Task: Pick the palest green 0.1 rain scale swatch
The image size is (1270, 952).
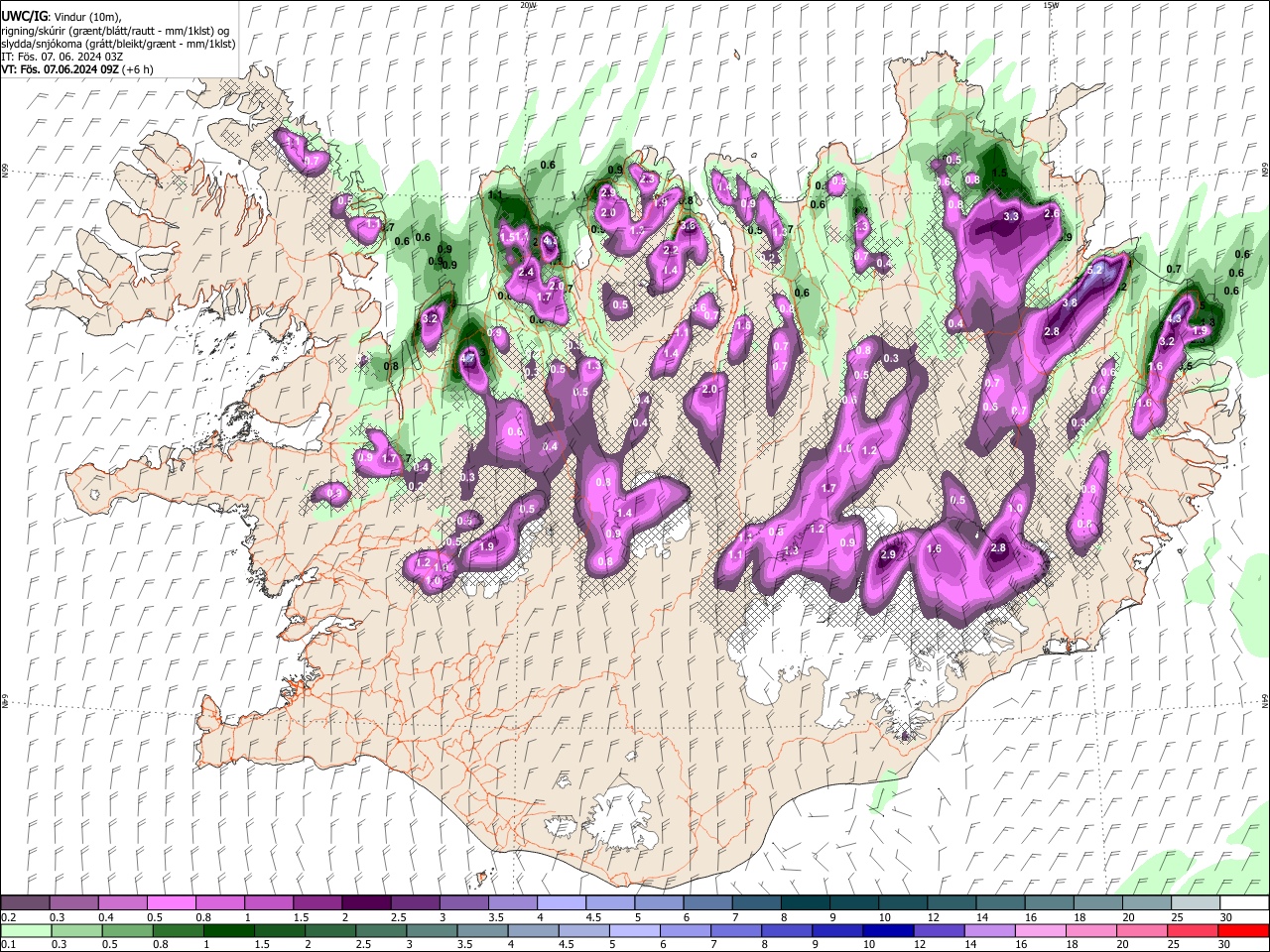Action: pyautogui.click(x=25, y=930)
